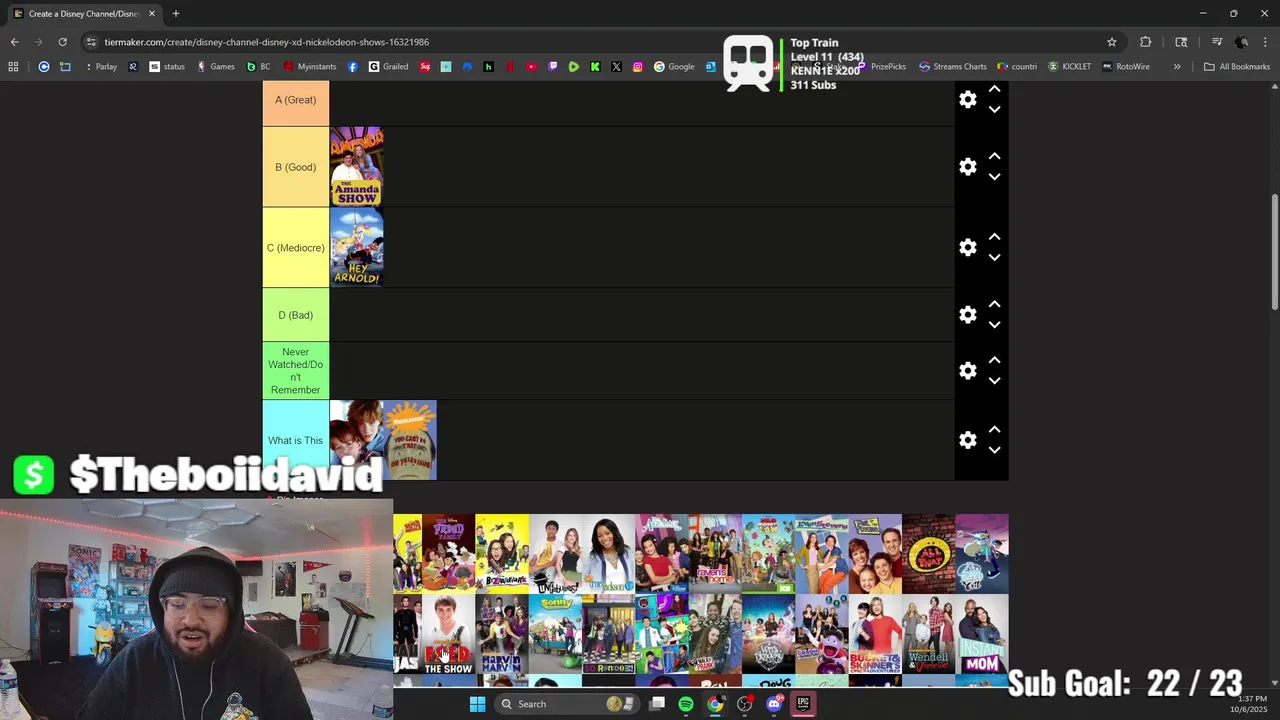The height and width of the screenshot is (720, 1280).
Task: Select the B (Good) tier label
Action: pos(295,167)
